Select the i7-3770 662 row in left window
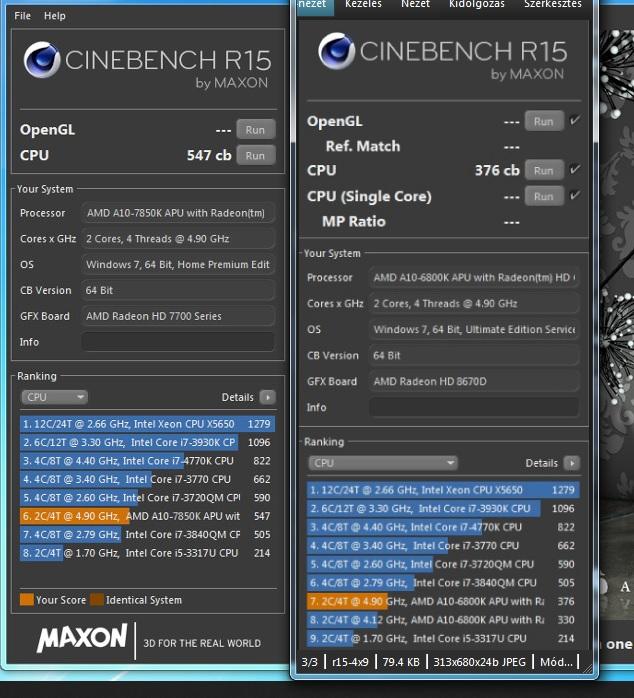The height and width of the screenshot is (698, 634). [147, 479]
